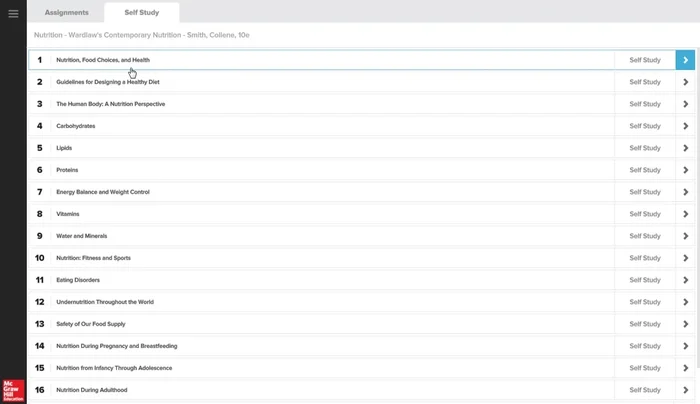
Task: Select Nutrition During Pregnancy and Breastfeeding
Action: [x=116, y=346]
